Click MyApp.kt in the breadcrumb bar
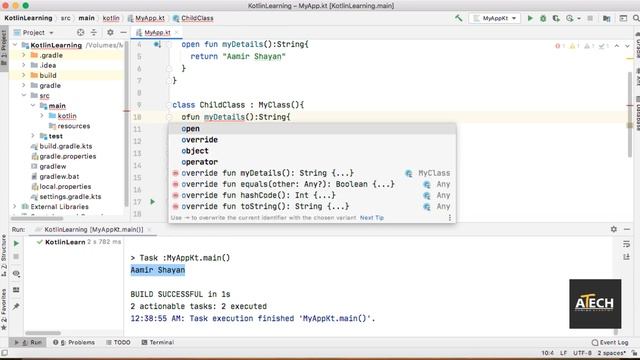The height and width of the screenshot is (360, 640). coord(146,18)
